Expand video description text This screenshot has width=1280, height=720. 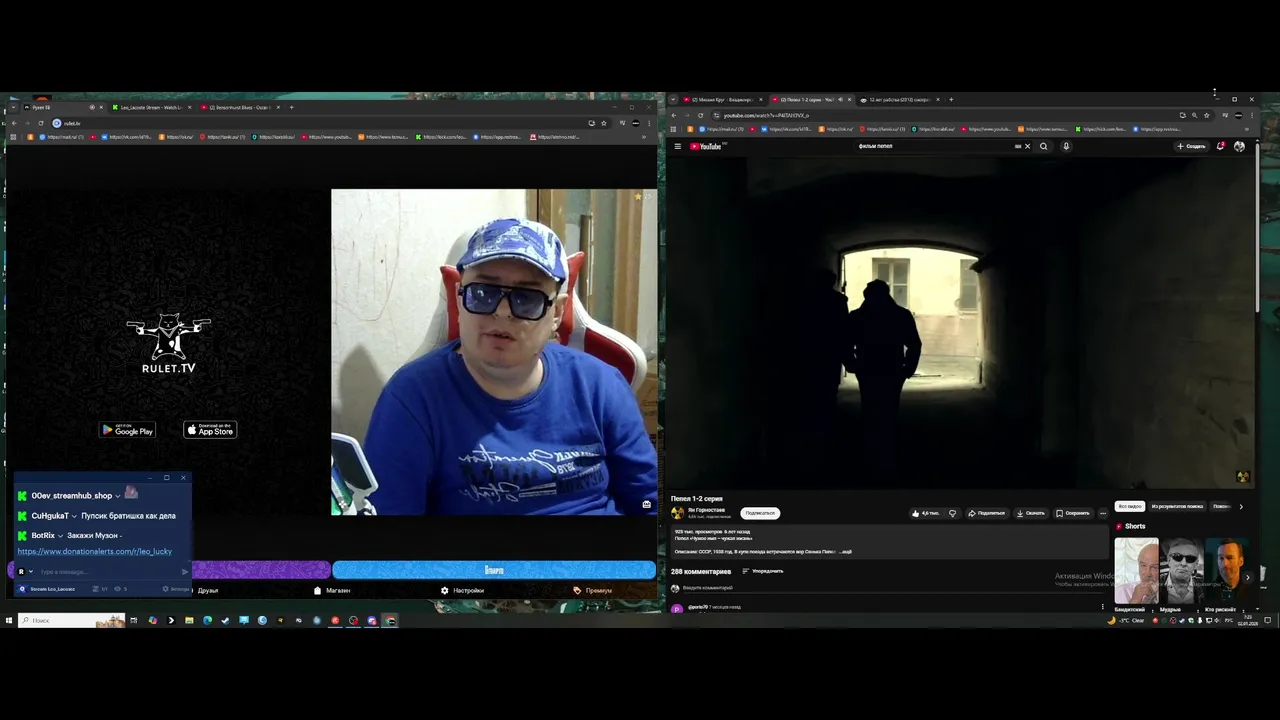(845, 551)
